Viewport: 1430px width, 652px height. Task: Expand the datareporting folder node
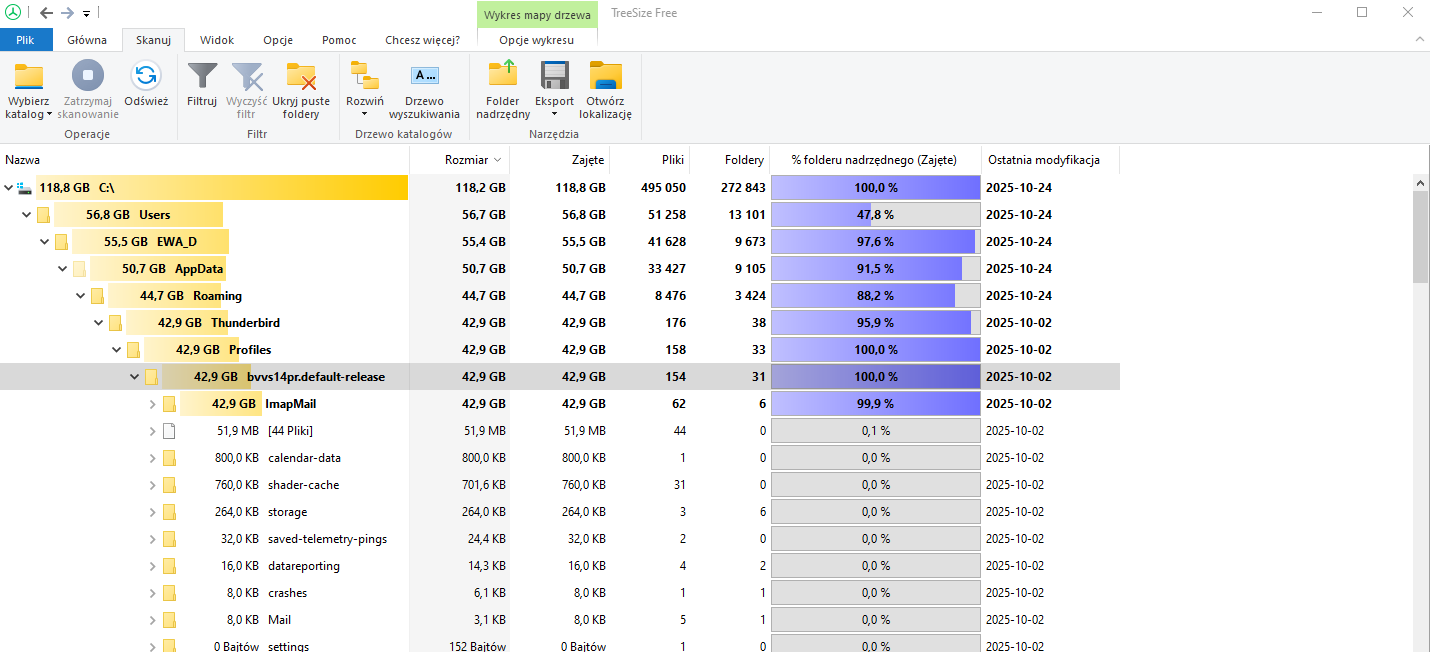click(153, 566)
